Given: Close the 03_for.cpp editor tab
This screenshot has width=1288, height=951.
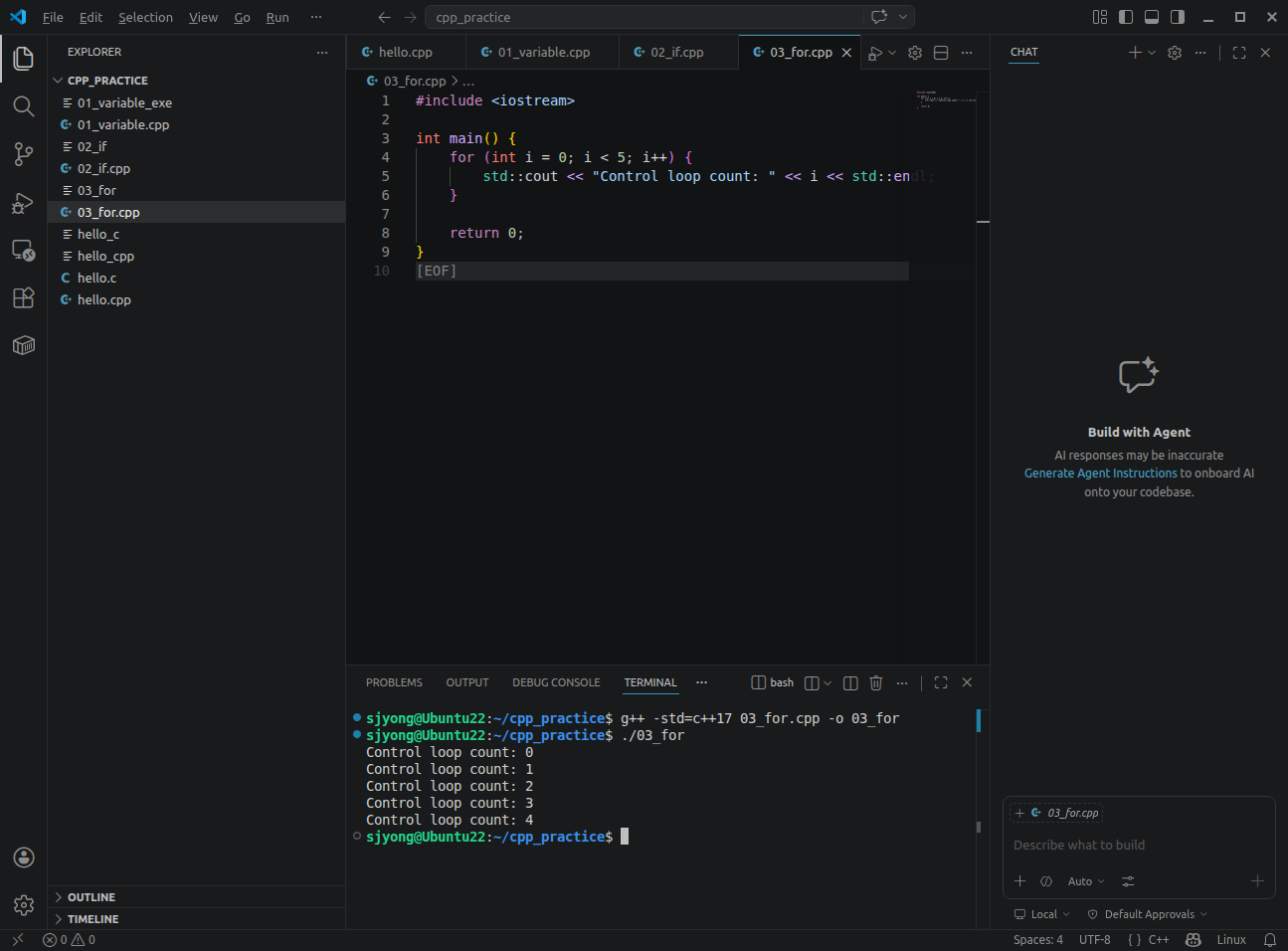Looking at the screenshot, I should (846, 53).
